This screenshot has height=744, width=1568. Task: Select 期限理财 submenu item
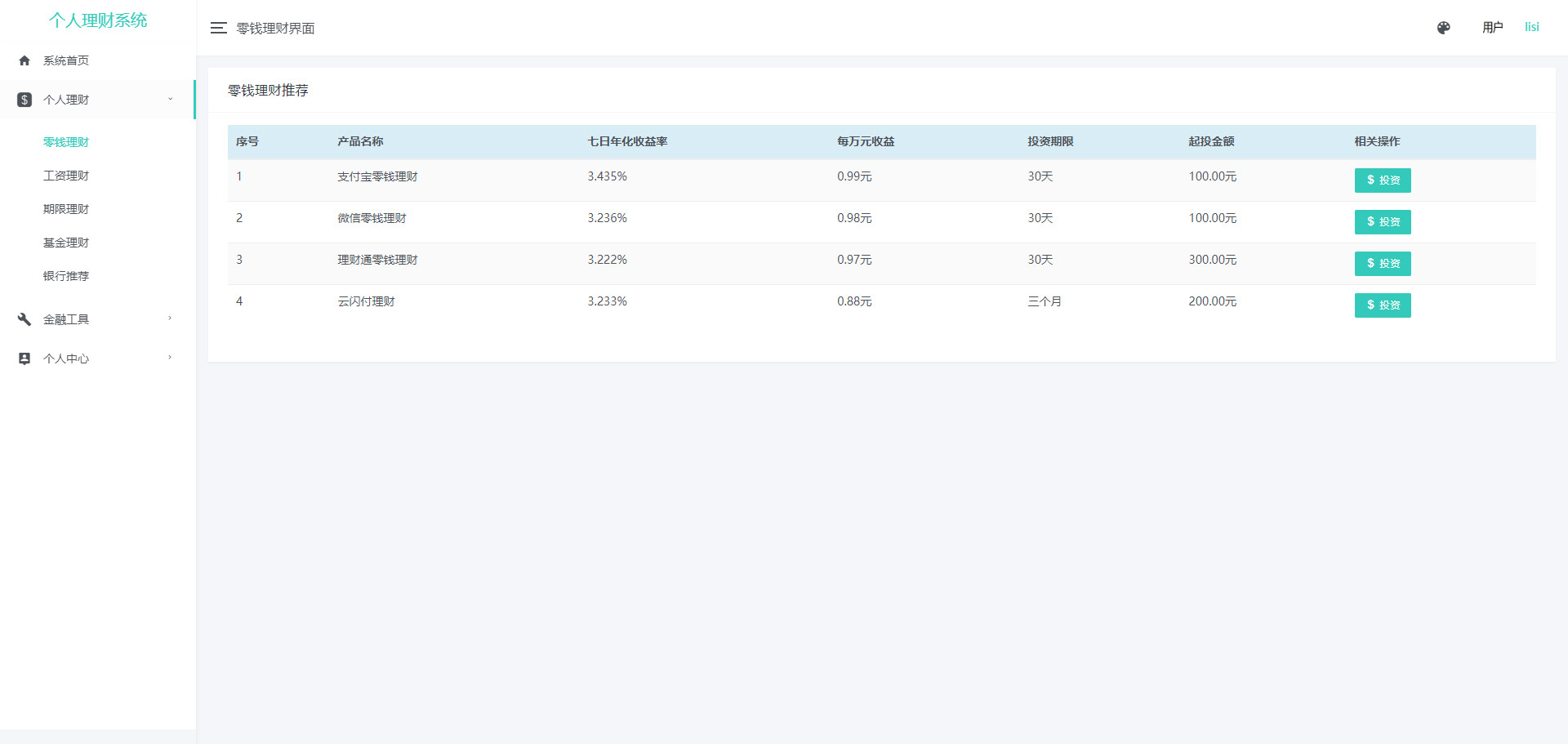[x=66, y=209]
